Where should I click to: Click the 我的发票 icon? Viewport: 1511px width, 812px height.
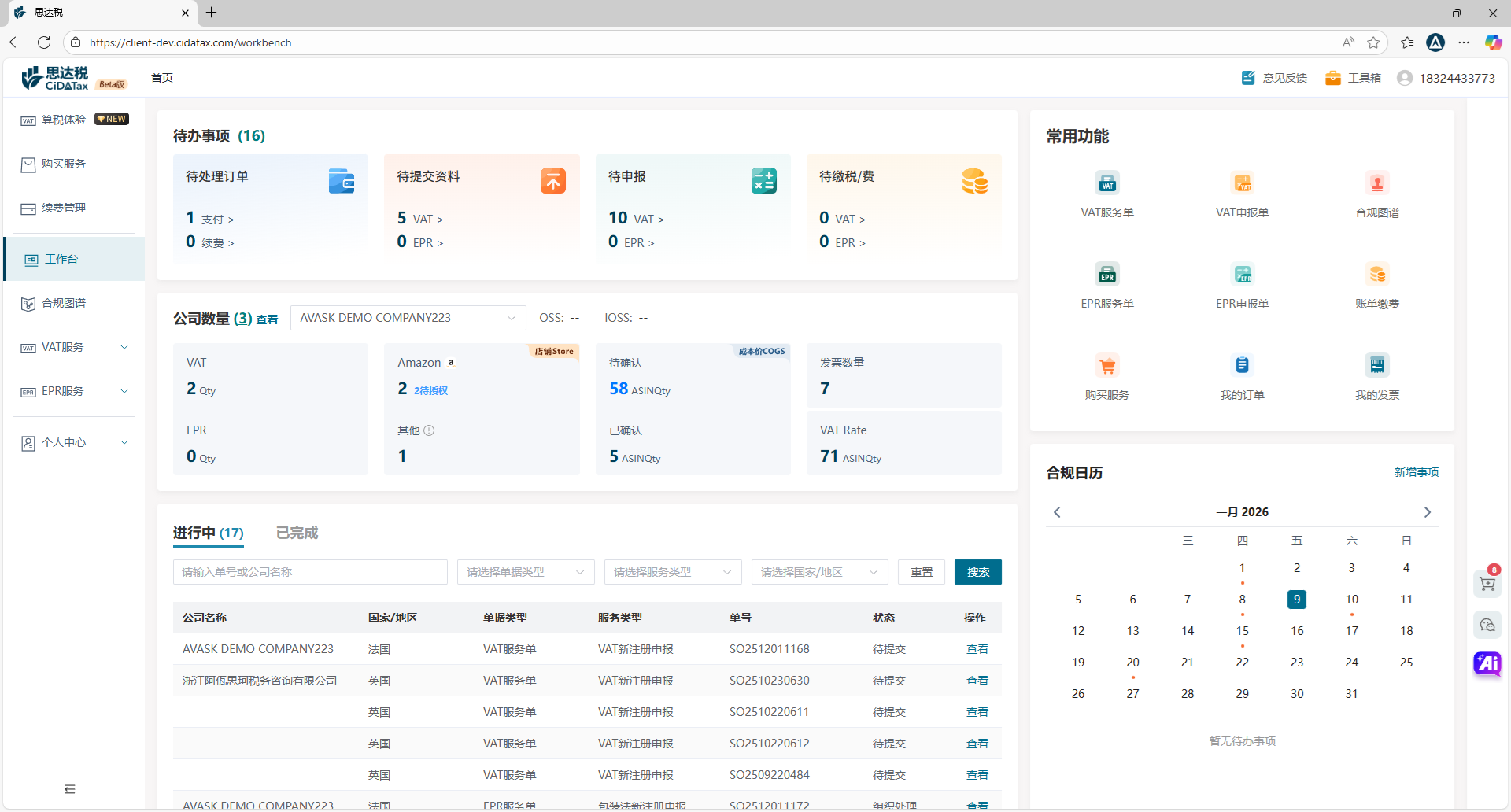[1376, 366]
